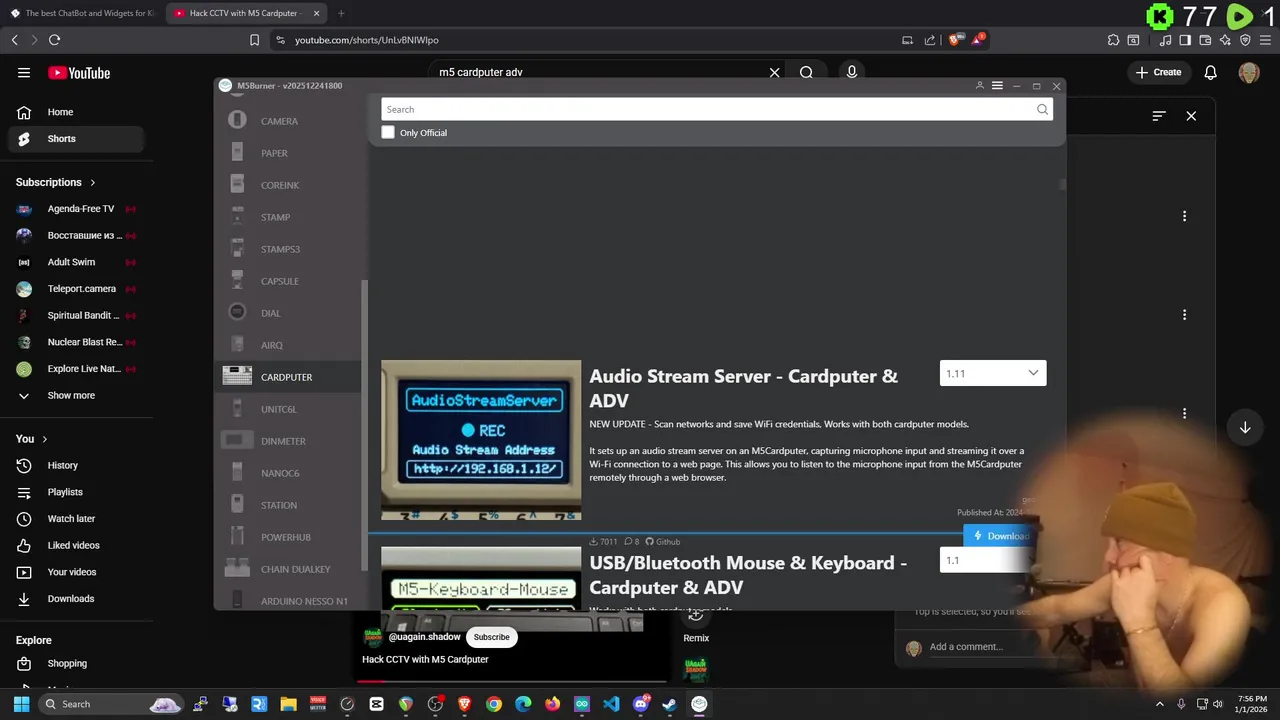Open Steam from taskbar

coord(669,704)
